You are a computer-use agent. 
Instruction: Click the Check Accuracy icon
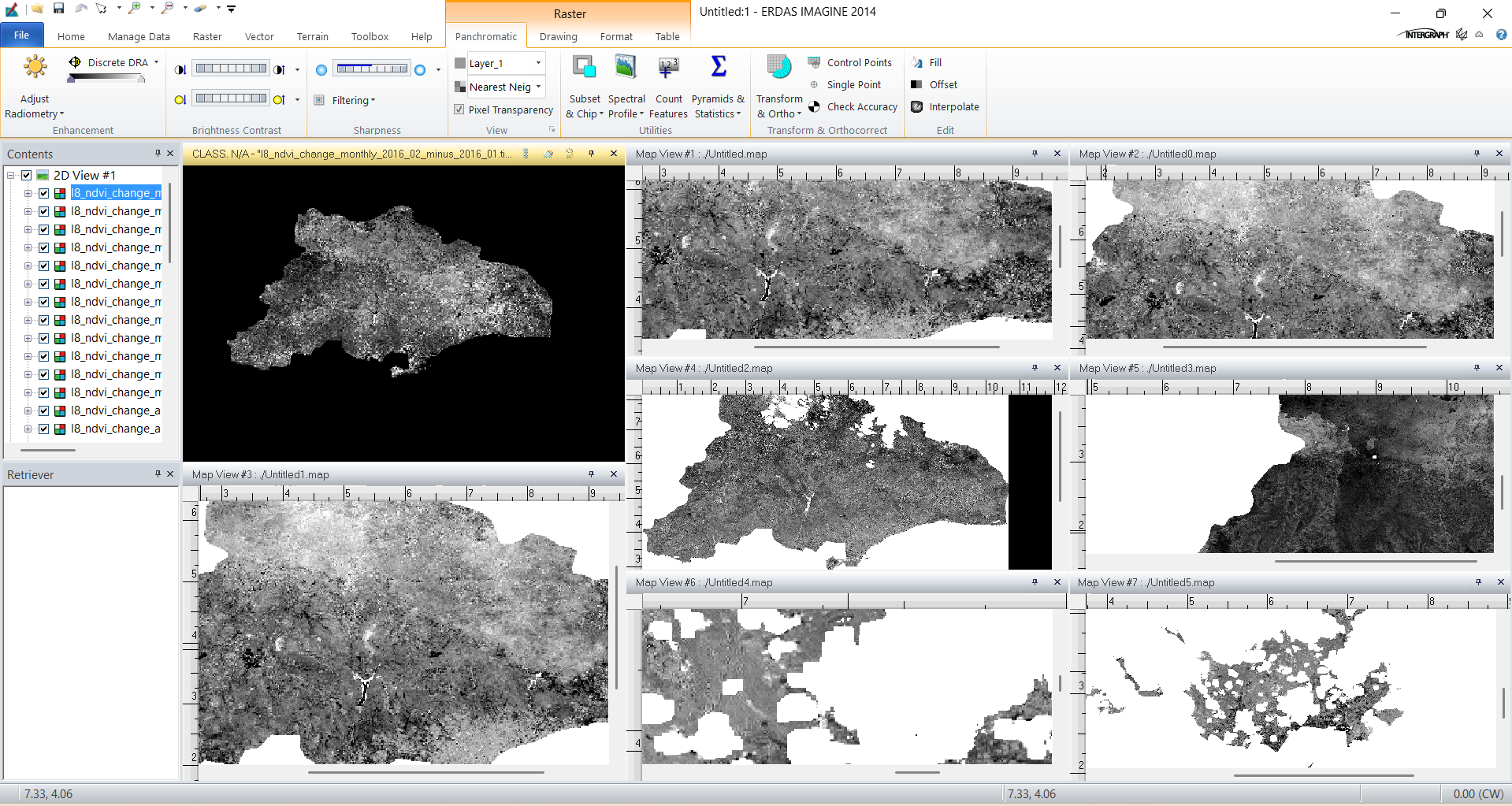[815, 107]
